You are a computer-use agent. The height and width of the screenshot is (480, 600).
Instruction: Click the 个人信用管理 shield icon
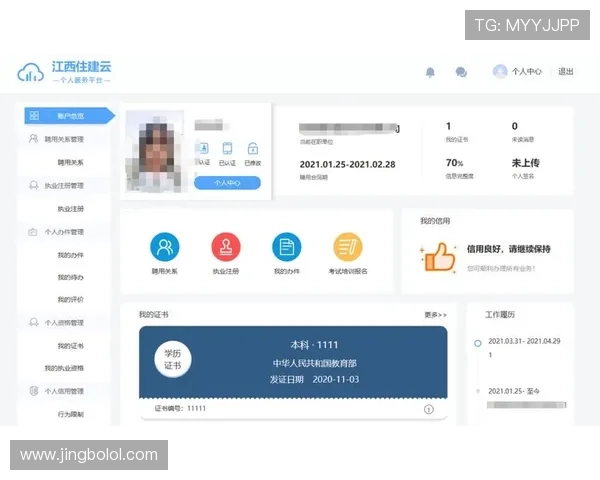coord(34,391)
